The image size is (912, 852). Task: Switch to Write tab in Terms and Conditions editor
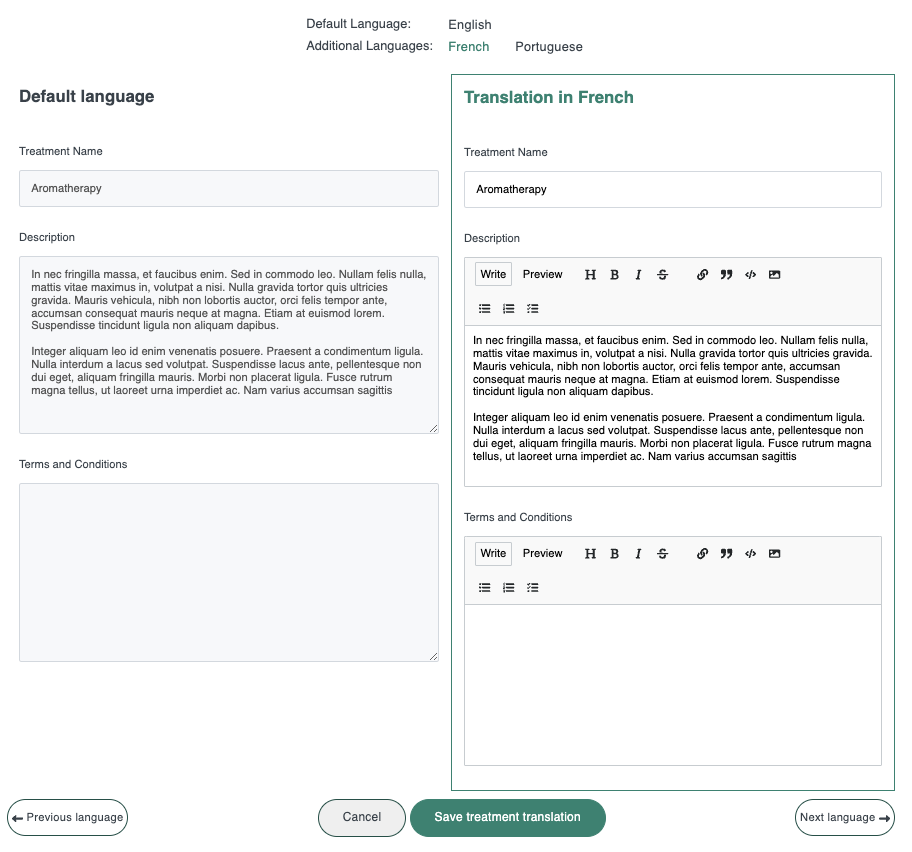pyautogui.click(x=493, y=554)
